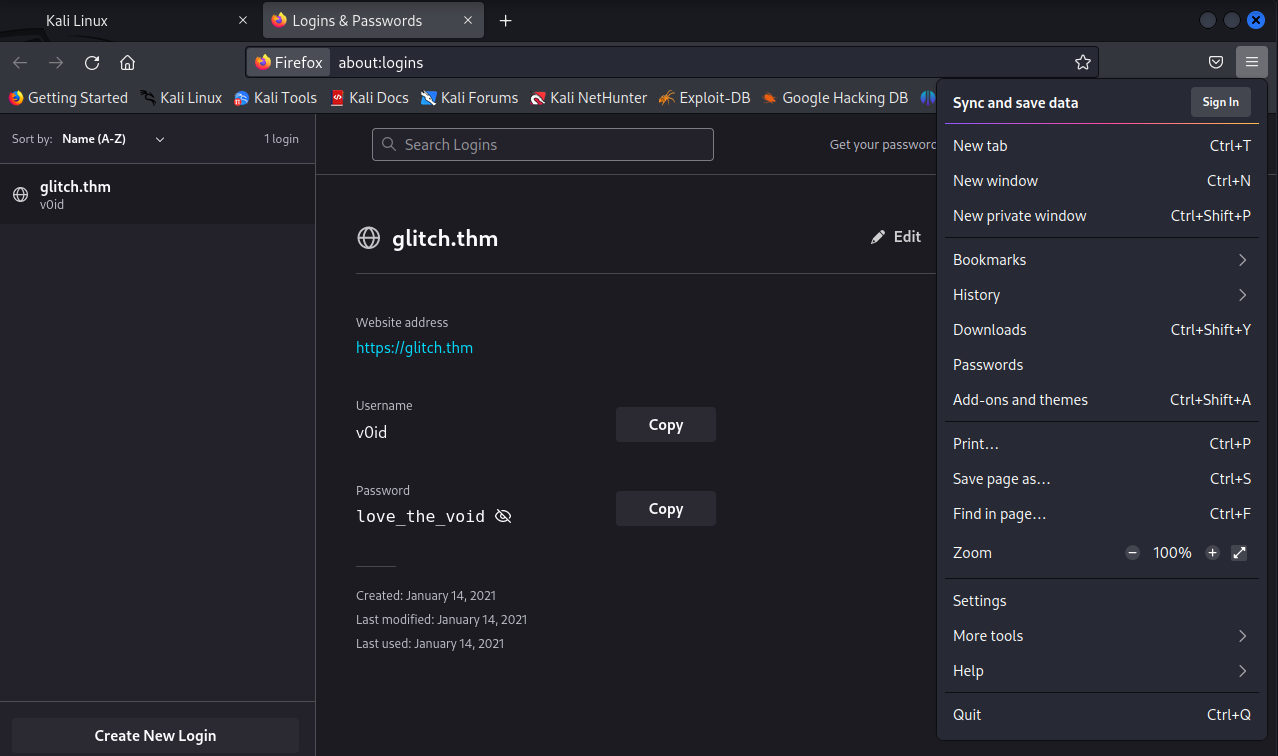
Task: Quit Firefox from the menu
Action: 1102,715
